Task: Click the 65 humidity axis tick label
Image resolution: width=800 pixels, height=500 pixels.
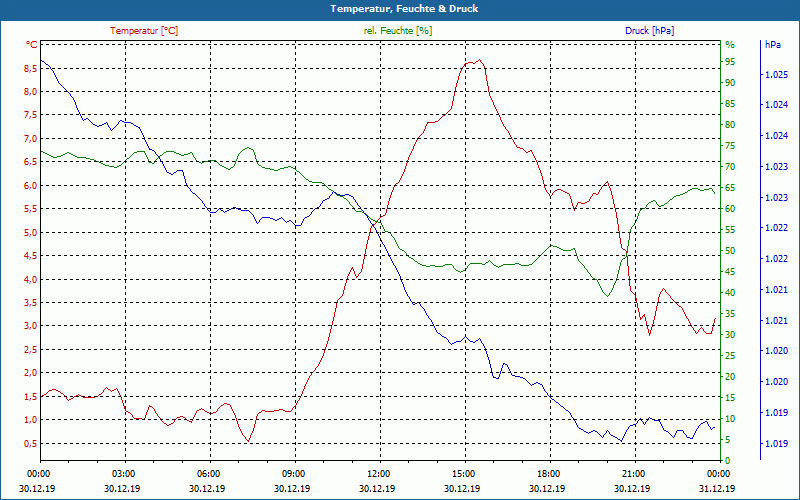Action: pyautogui.click(x=730, y=188)
